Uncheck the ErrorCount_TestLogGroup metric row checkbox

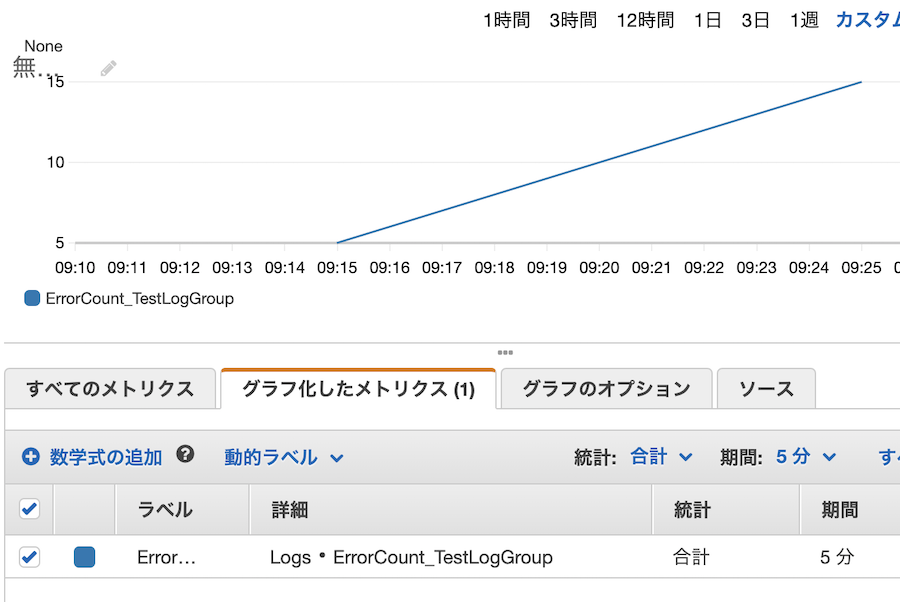[29, 557]
